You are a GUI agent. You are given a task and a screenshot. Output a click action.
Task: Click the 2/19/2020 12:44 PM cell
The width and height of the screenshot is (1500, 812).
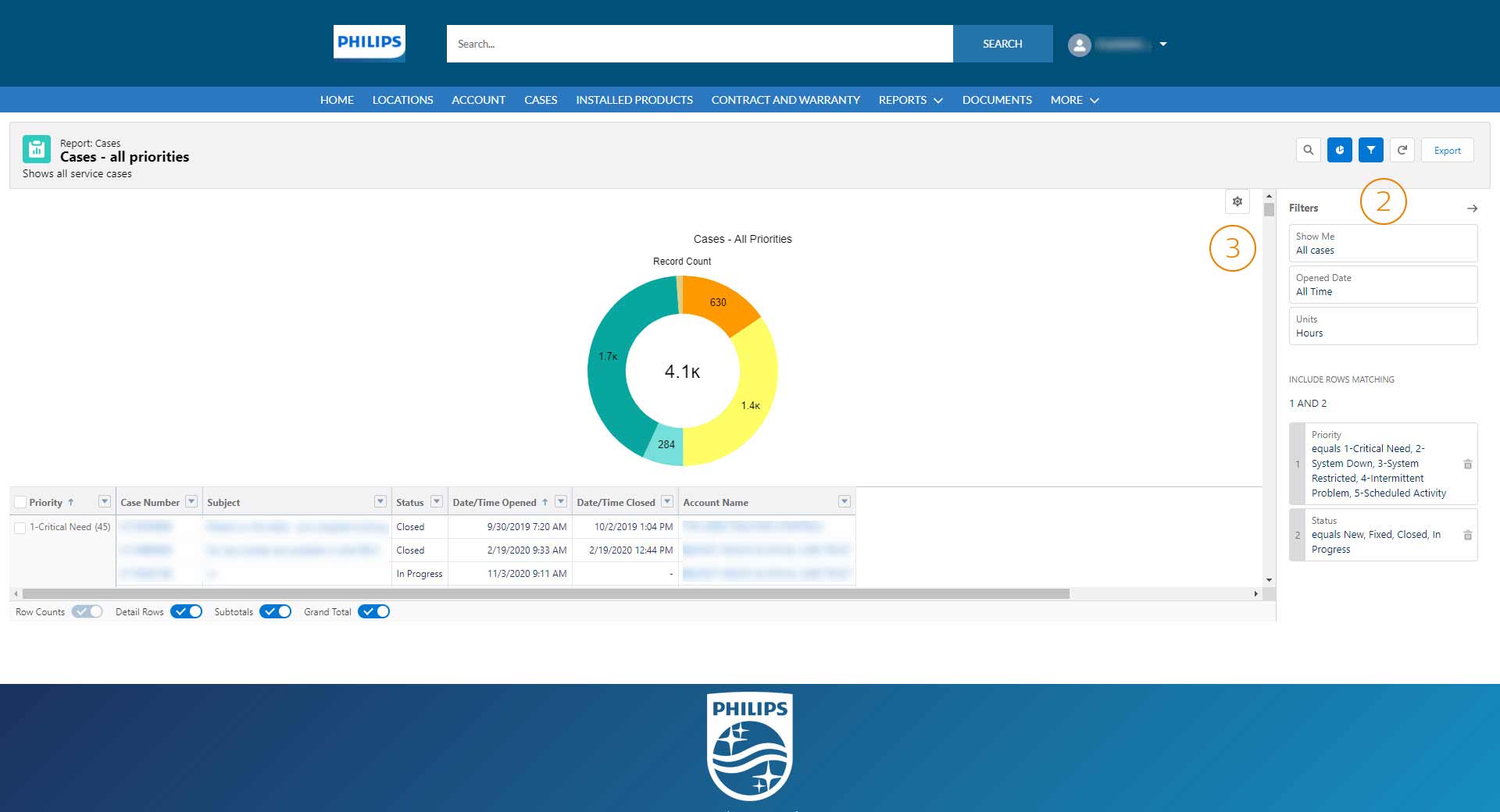[625, 550]
